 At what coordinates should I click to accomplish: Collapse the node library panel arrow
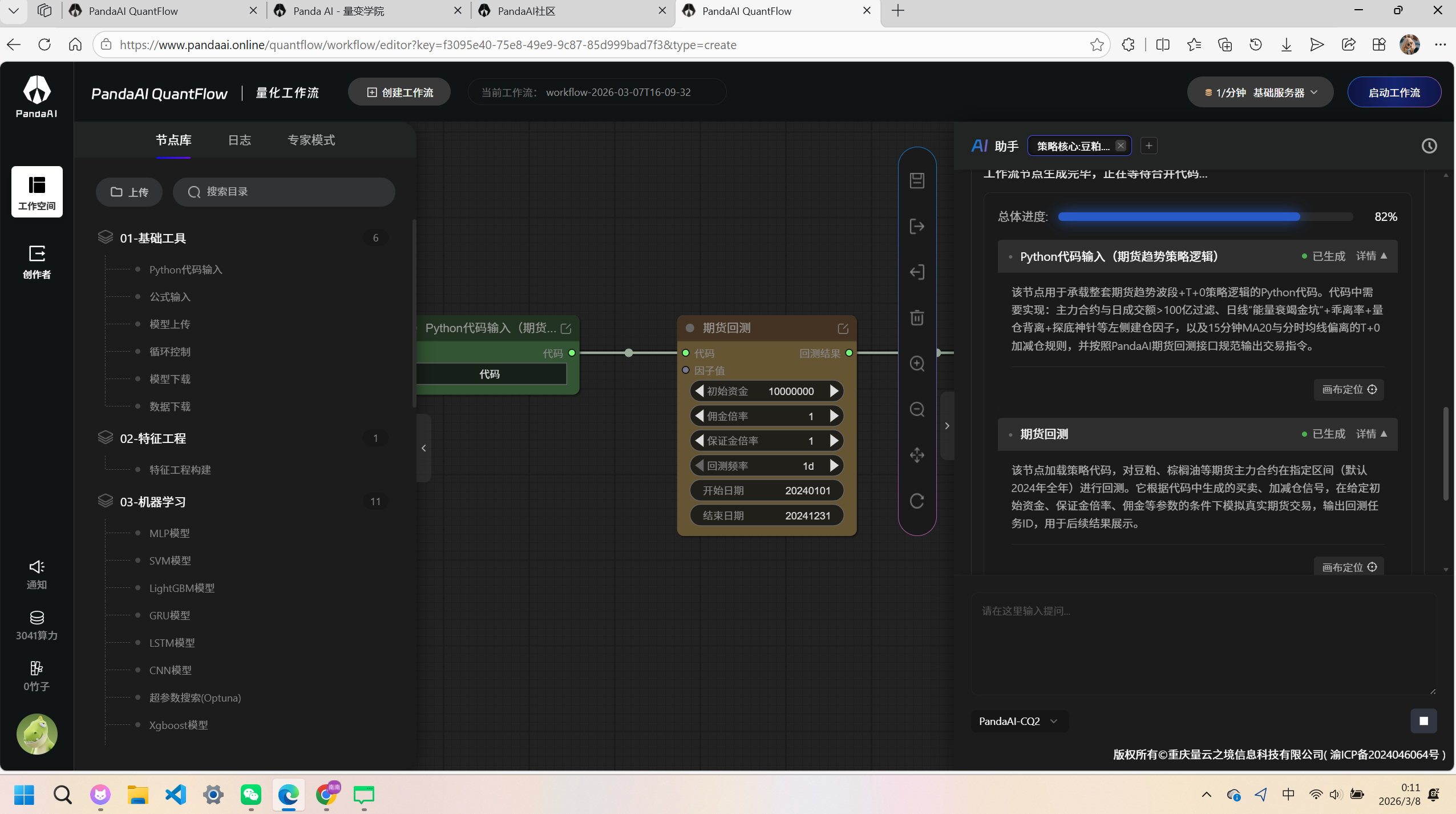click(x=423, y=448)
